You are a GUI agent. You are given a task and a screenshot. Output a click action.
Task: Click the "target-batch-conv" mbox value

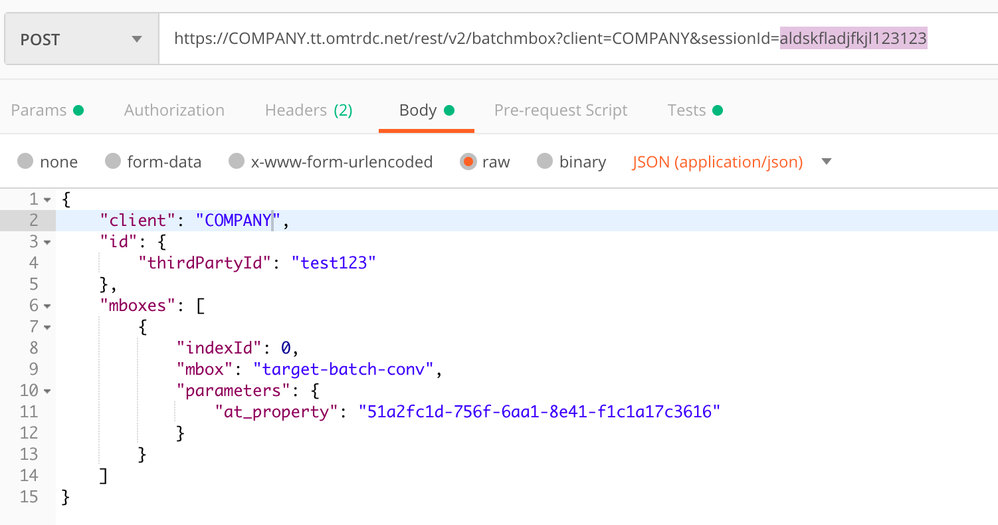tap(345, 369)
